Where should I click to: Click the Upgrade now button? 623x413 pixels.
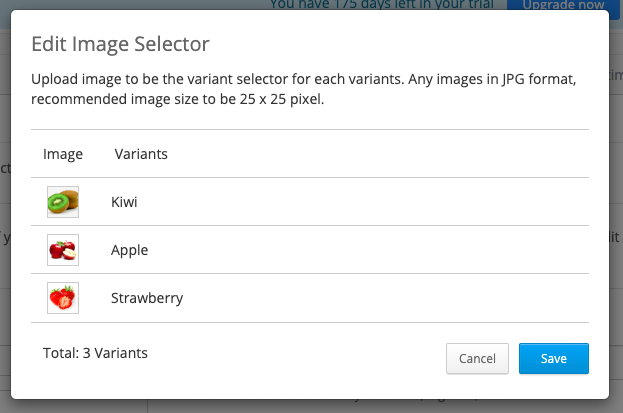pos(563,6)
